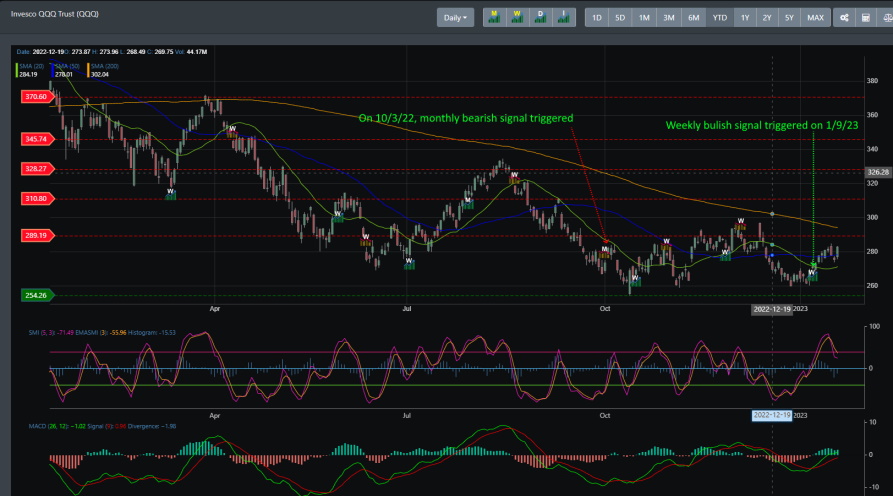Select the 5D time range
893x496 pixels.
coord(620,18)
